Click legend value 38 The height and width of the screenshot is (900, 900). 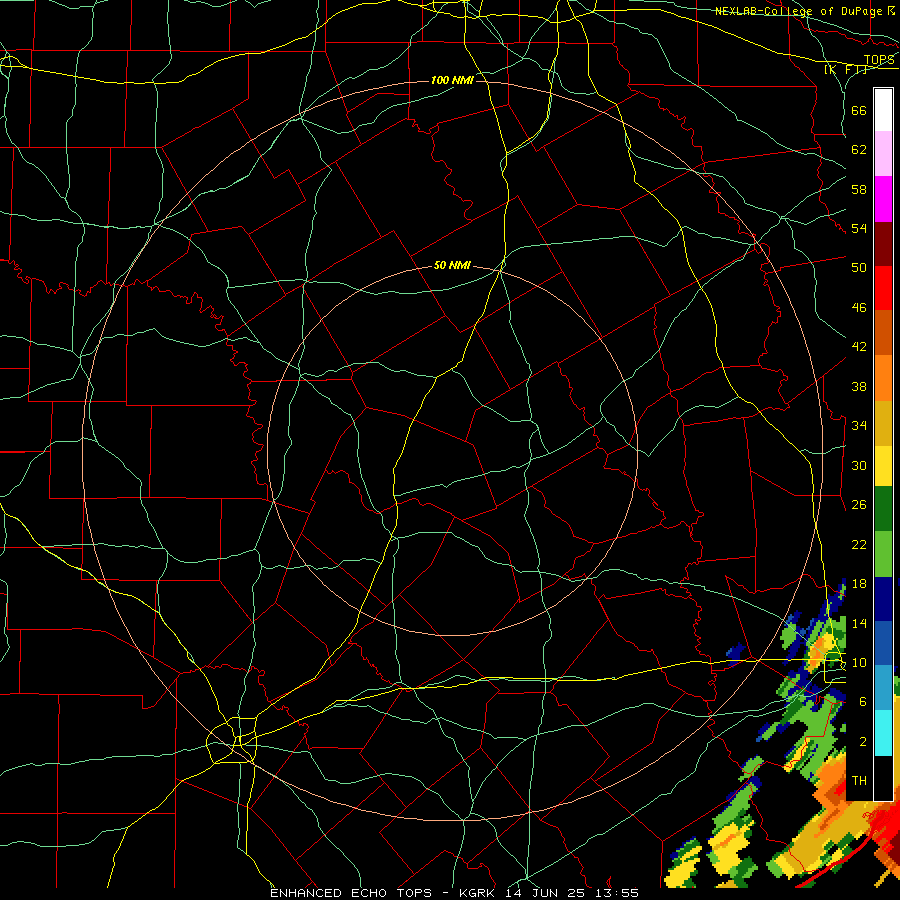[859, 386]
